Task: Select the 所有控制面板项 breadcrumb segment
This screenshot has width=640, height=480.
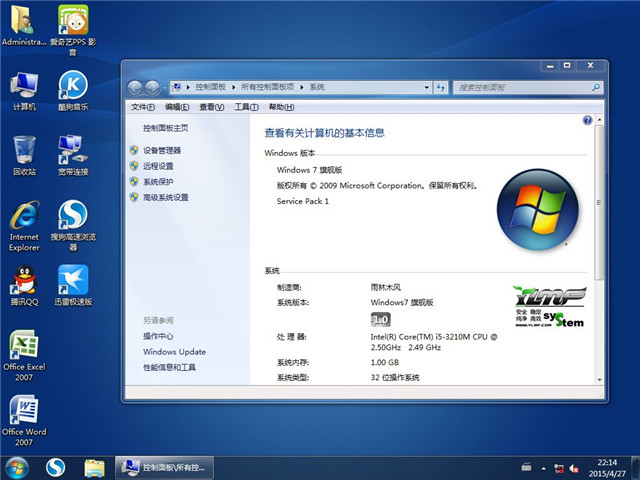Action: click(267, 87)
